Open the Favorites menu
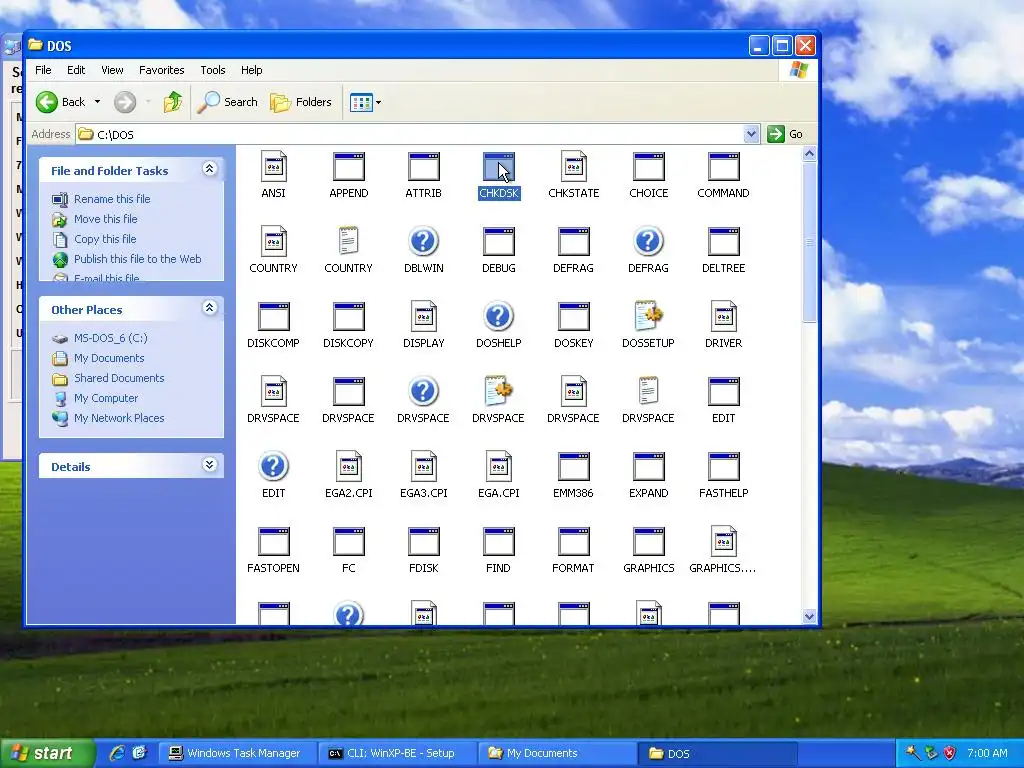 [x=161, y=70]
